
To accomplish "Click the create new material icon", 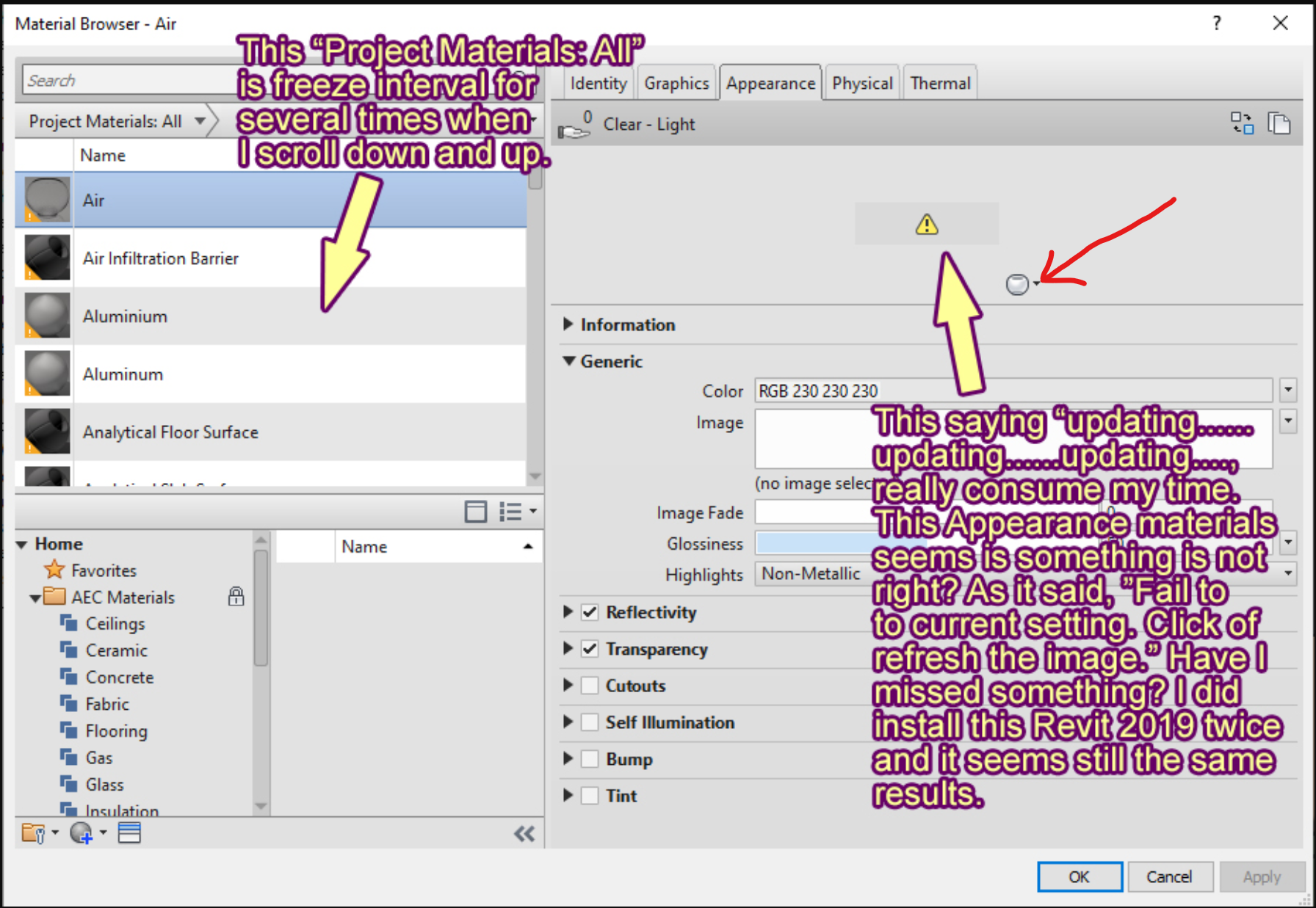I will click(87, 833).
